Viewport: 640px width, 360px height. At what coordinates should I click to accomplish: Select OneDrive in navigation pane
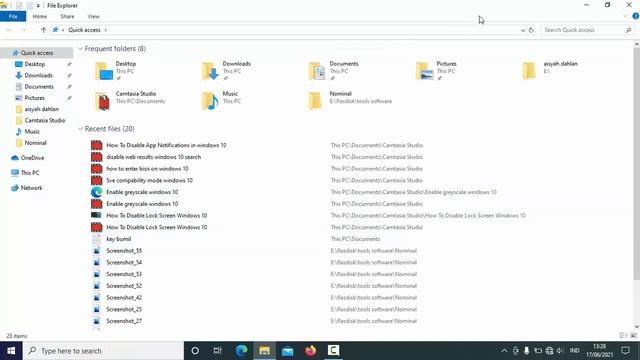(x=32, y=158)
